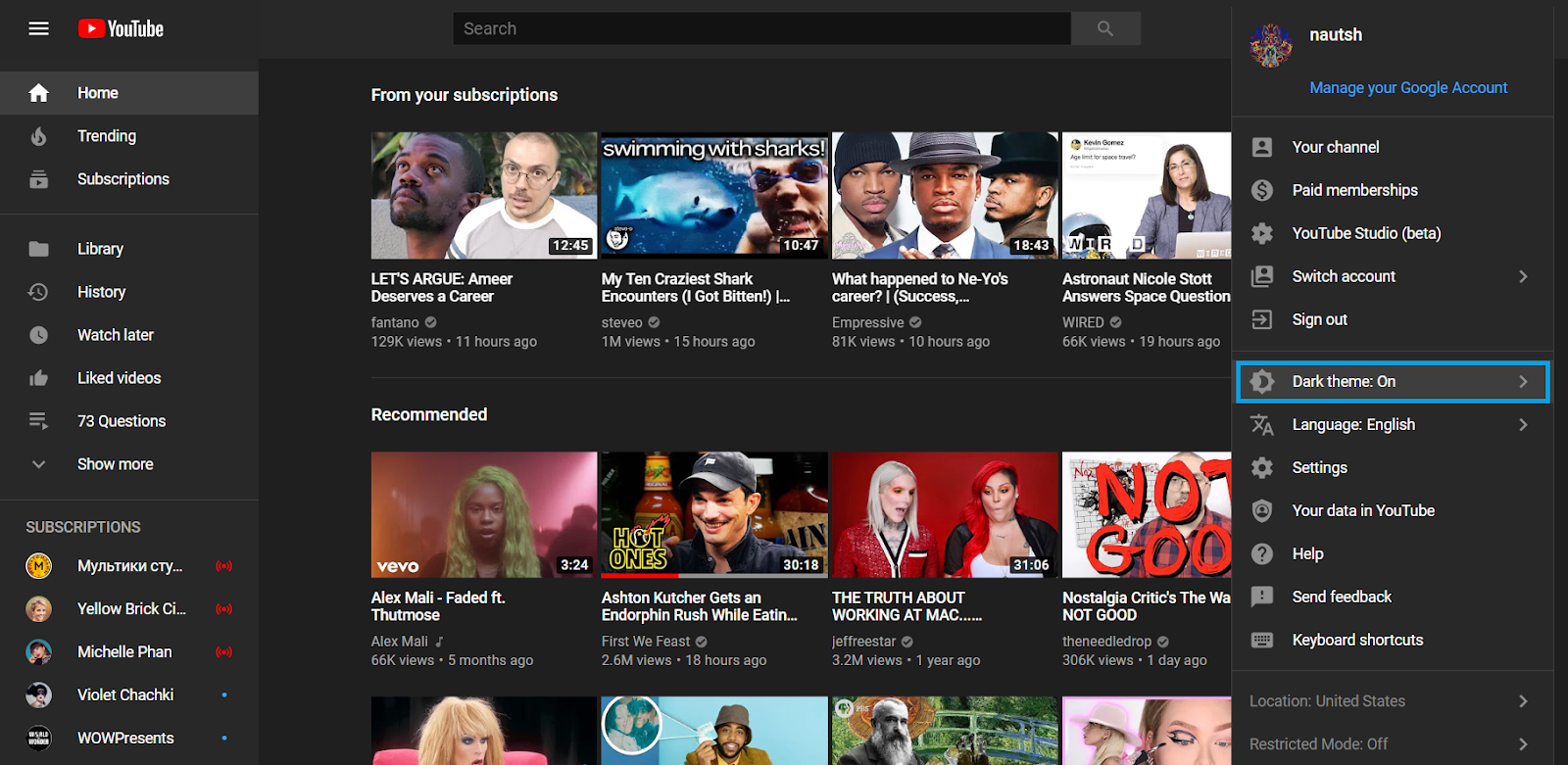
Task: Click the Watch later clock icon
Action: [x=38, y=335]
